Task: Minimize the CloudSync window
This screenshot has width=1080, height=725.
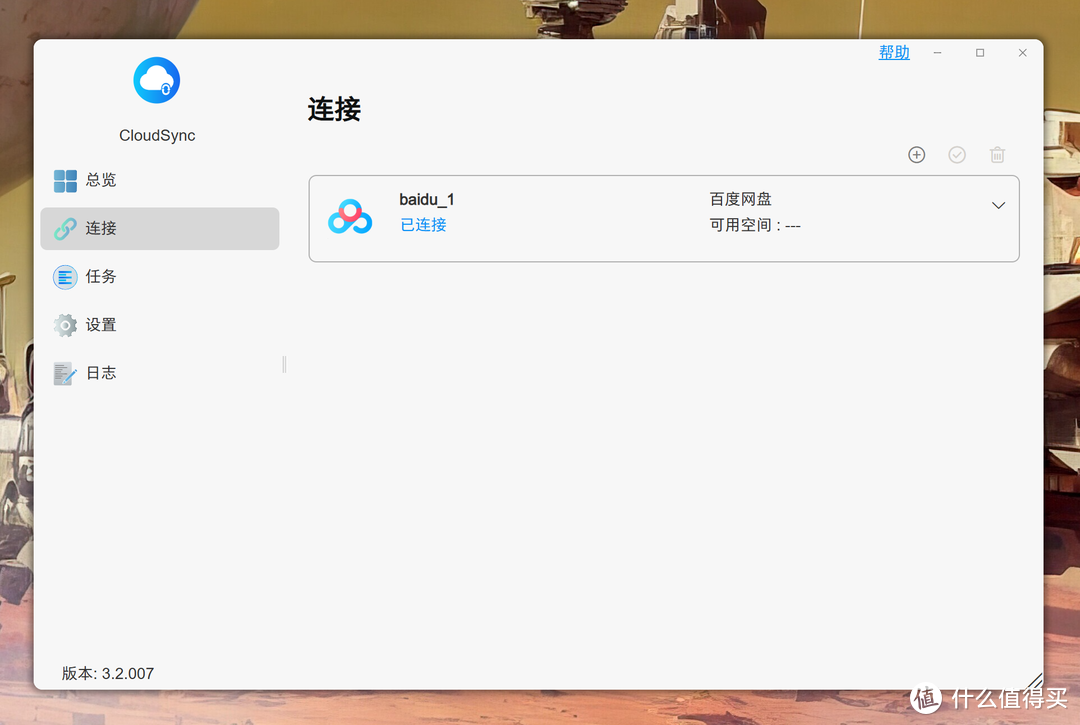Action: click(937, 53)
